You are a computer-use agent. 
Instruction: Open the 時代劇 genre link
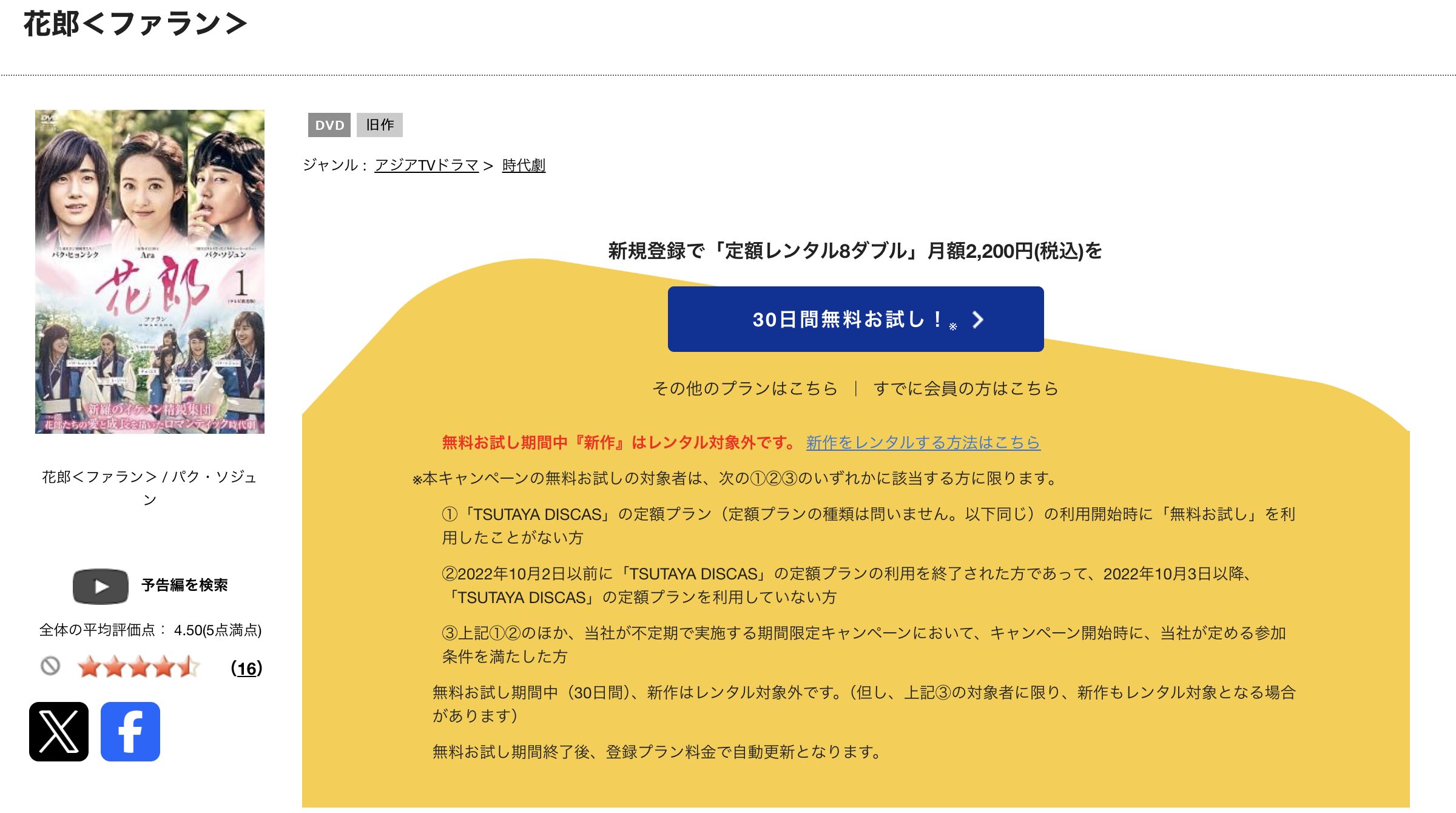[524, 165]
